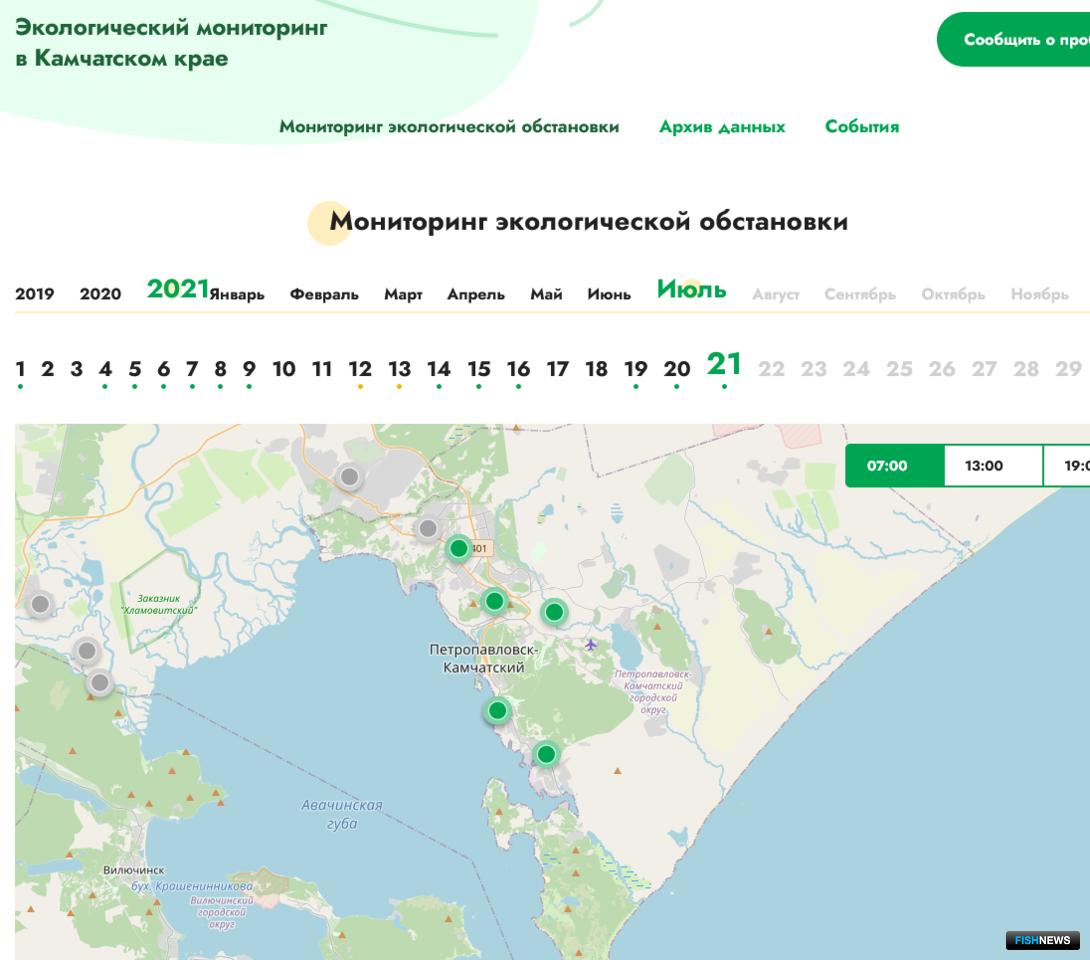Click Авачинская губа bay label
This screenshot has width=1090, height=960.
tap(341, 814)
